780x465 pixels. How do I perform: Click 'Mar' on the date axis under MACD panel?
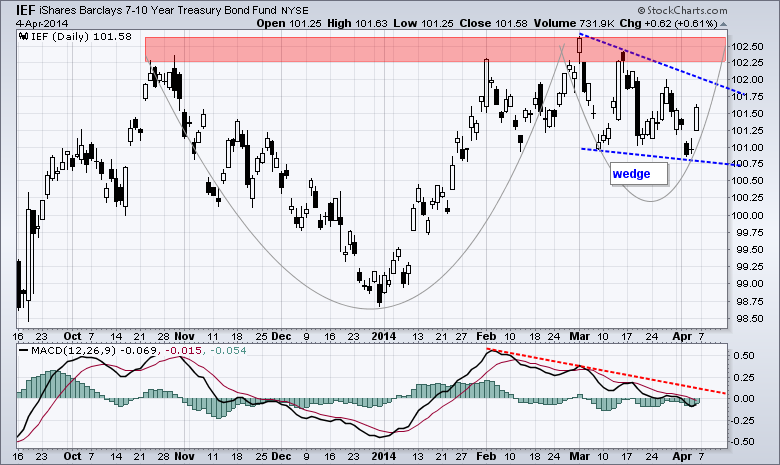click(580, 456)
